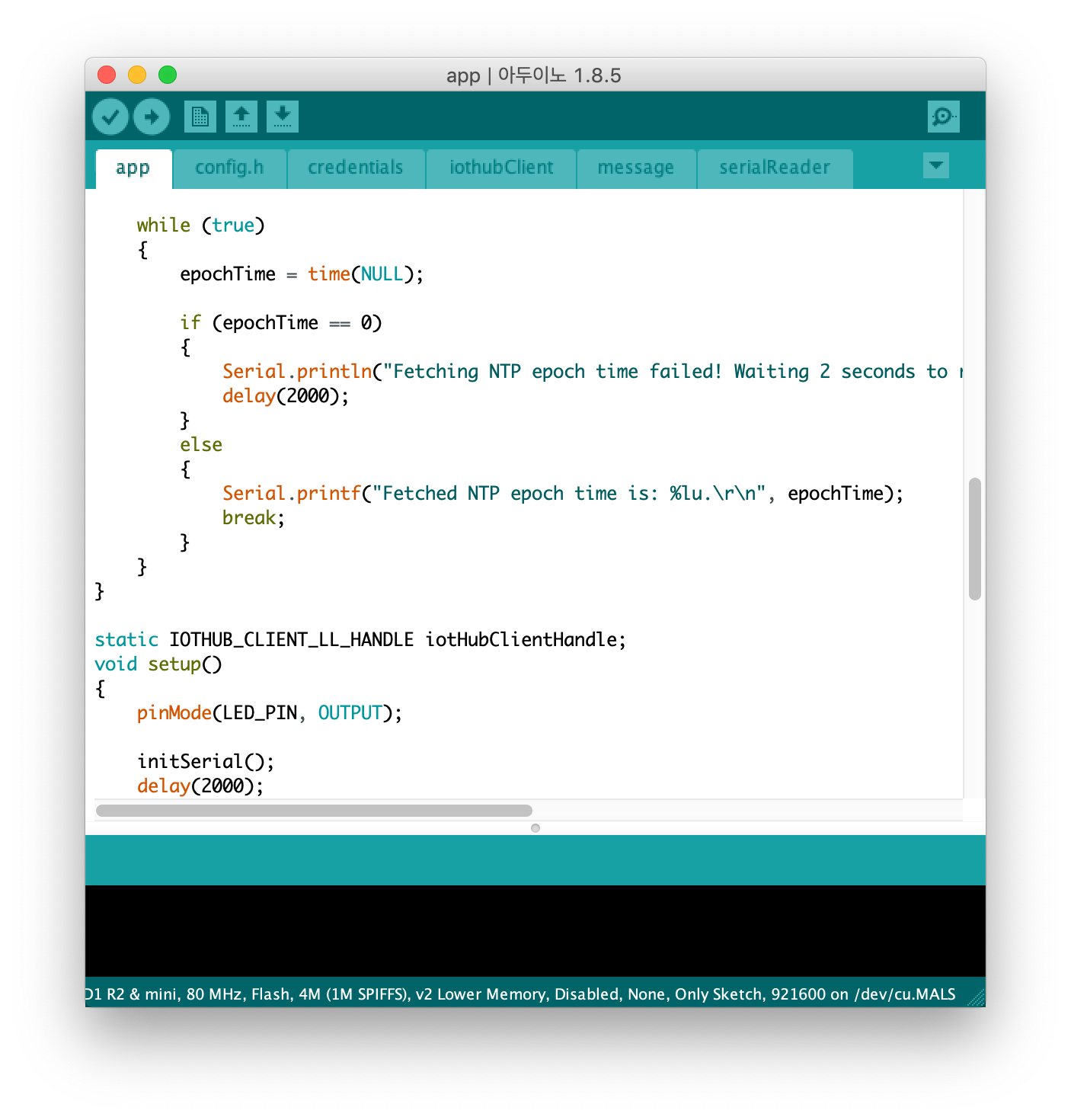Click the Upload arrow button
The width and height of the screenshot is (1071, 1120).
click(152, 117)
